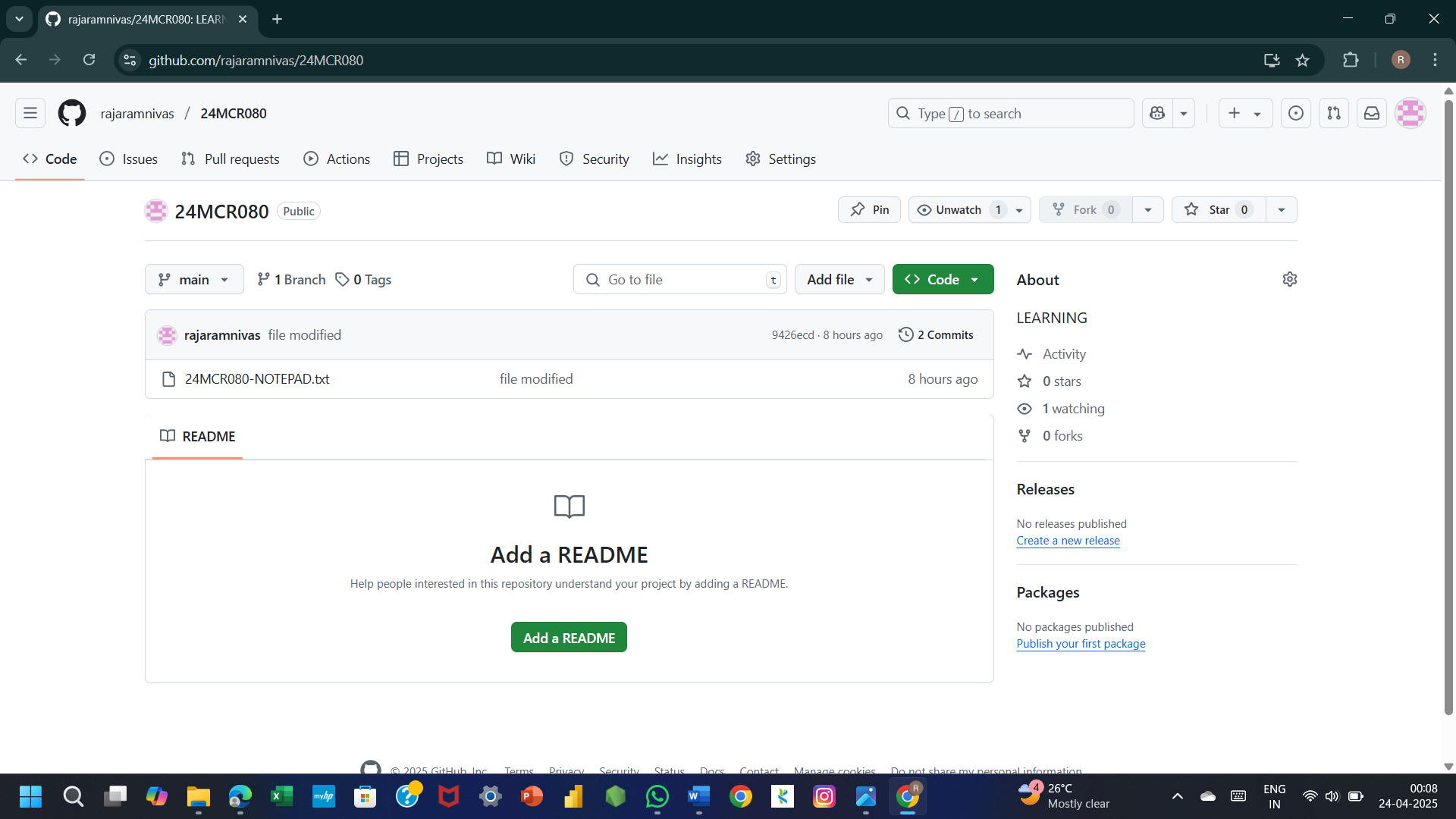The width and height of the screenshot is (1456, 819).
Task: Open the notifications inbox icon
Action: coord(1372,113)
